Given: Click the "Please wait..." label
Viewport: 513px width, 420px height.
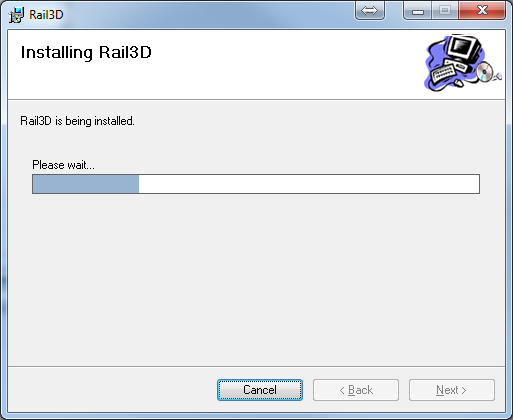Looking at the screenshot, I should pos(63,165).
